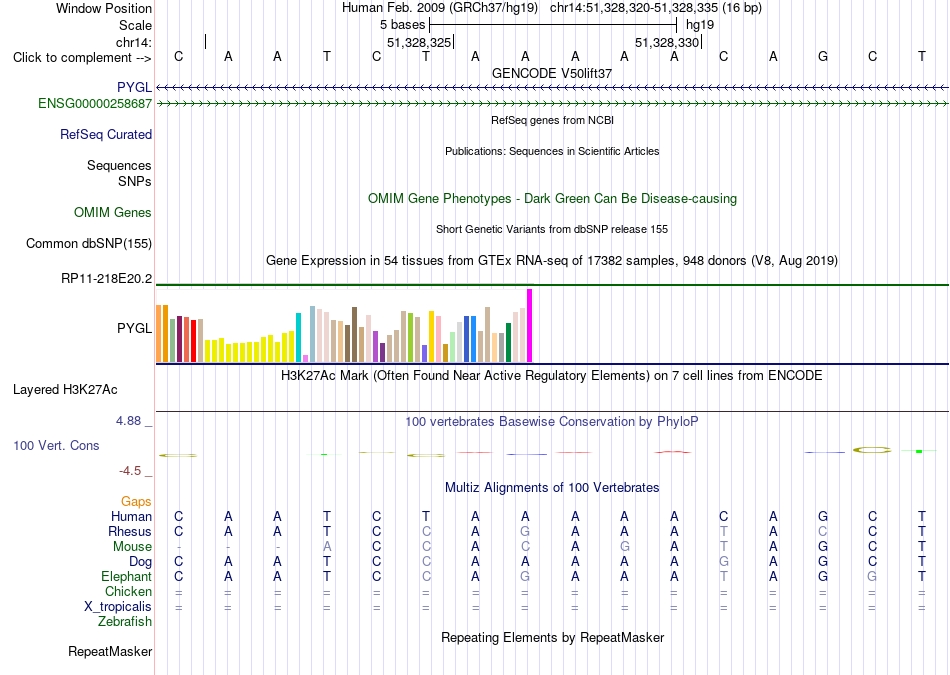Click the GENCODE V50lift37 track title

point(552,73)
